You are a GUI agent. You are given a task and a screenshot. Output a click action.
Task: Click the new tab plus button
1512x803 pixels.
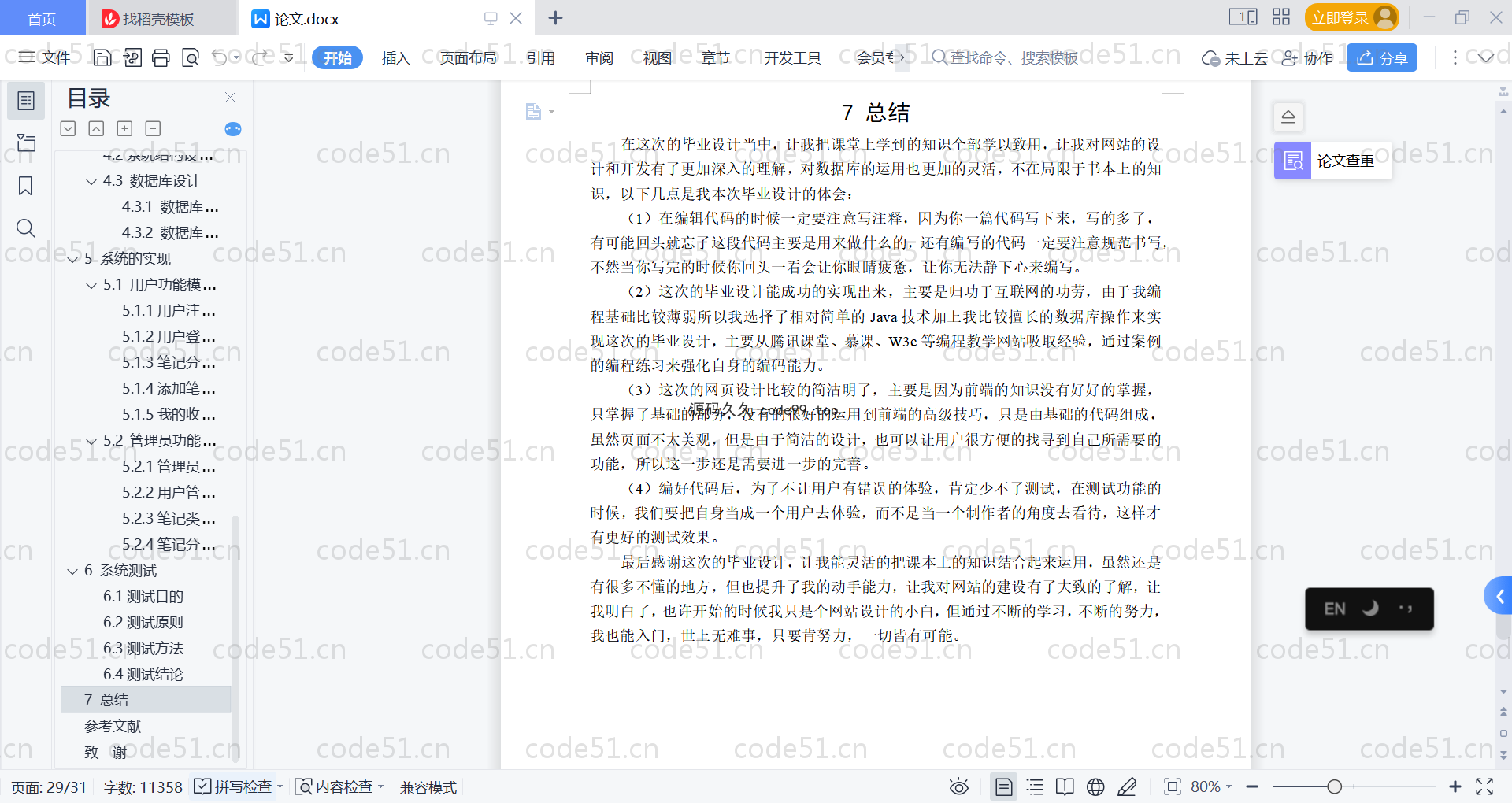click(x=555, y=17)
